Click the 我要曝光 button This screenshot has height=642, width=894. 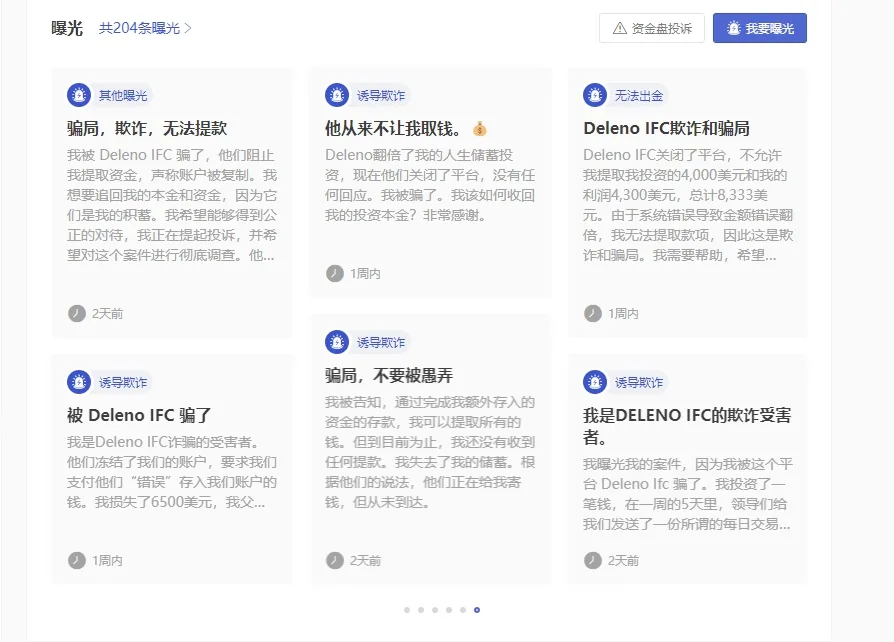pos(759,28)
